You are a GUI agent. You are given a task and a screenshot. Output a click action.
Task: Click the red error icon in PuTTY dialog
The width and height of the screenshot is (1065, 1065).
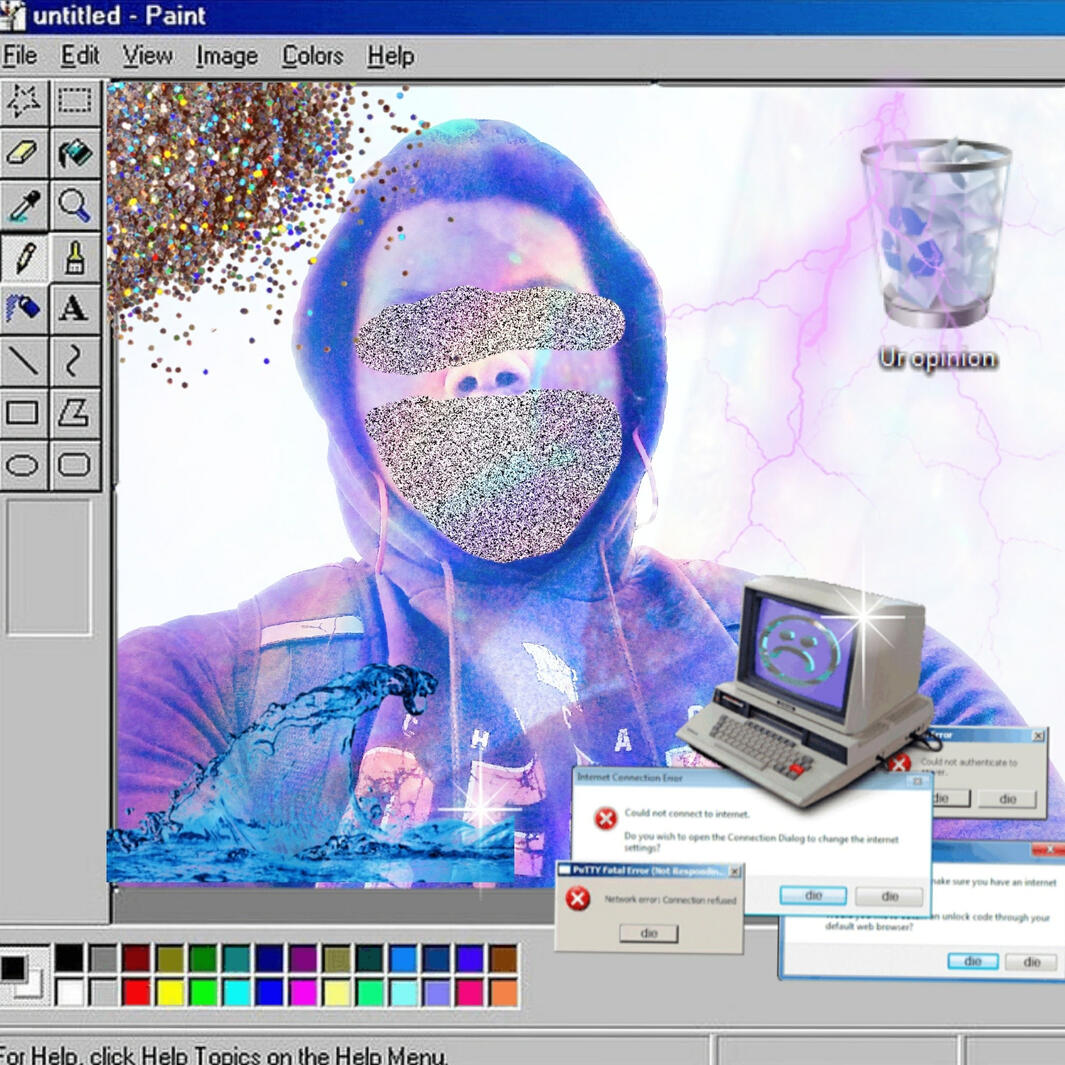(x=577, y=899)
